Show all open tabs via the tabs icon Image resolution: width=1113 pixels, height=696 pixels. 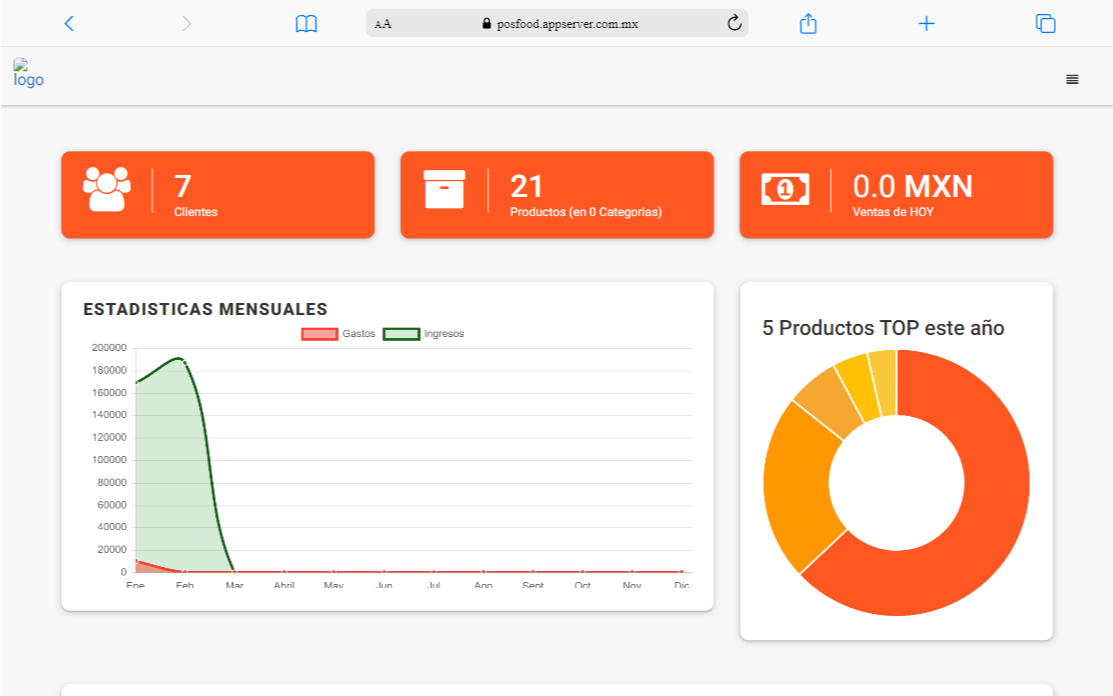pos(1046,23)
